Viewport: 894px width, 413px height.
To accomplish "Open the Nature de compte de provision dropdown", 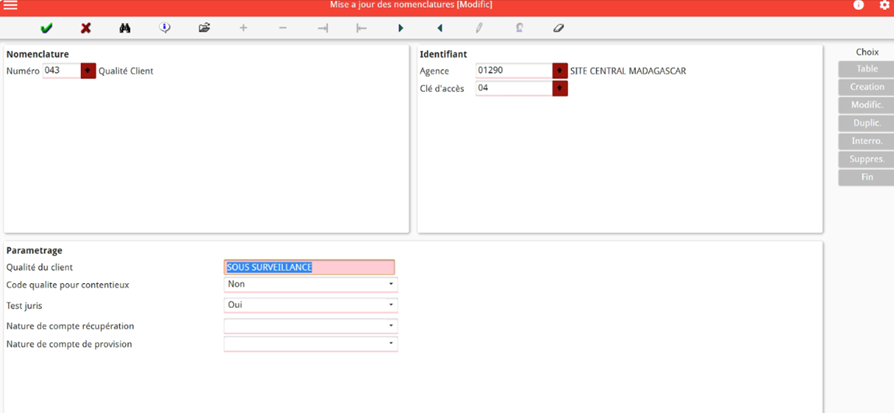I will [x=391, y=344].
